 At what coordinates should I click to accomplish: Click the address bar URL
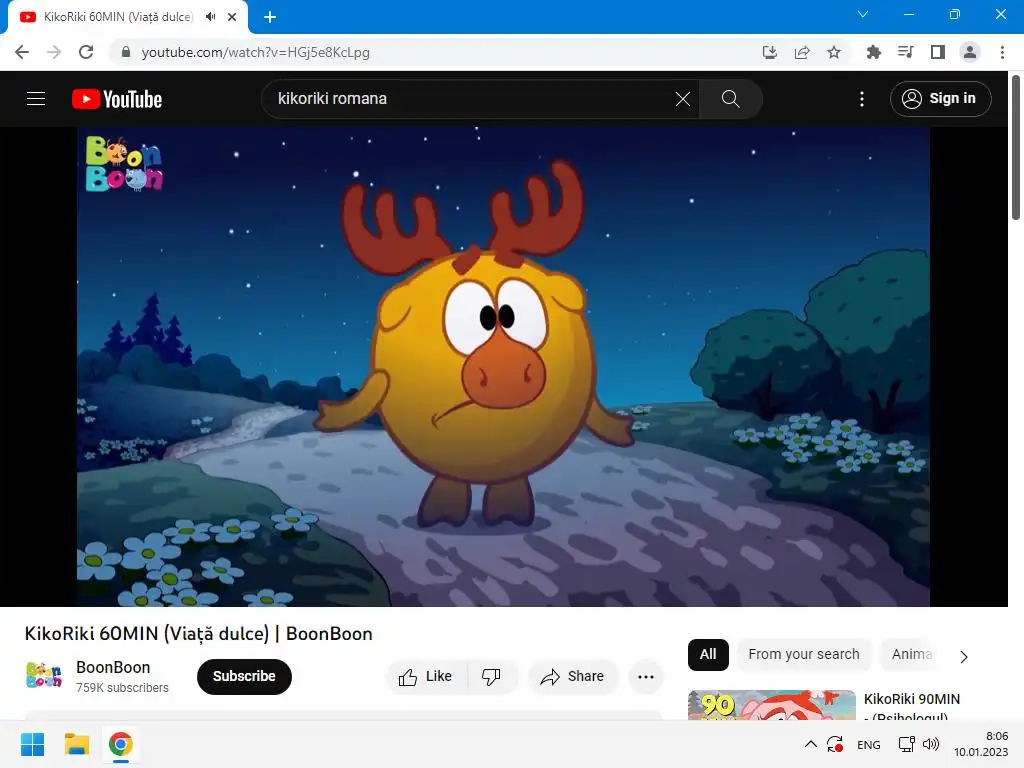(x=256, y=52)
